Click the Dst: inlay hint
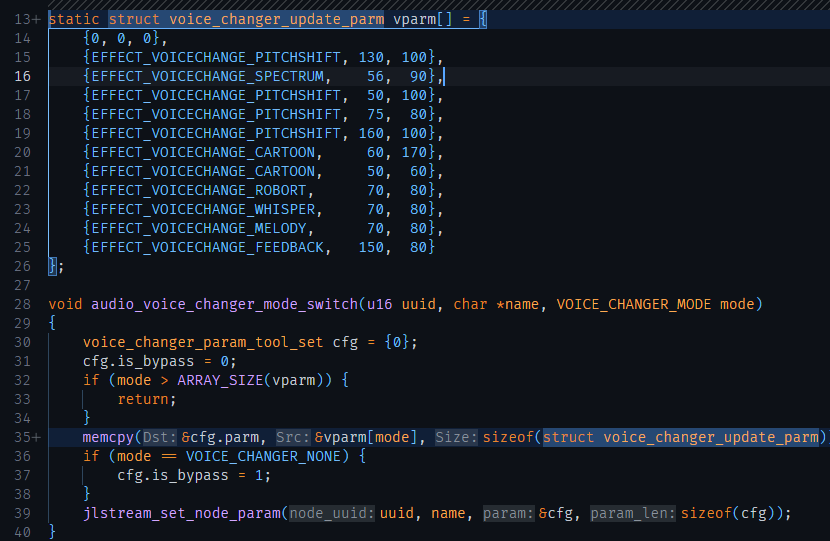 pos(160,437)
